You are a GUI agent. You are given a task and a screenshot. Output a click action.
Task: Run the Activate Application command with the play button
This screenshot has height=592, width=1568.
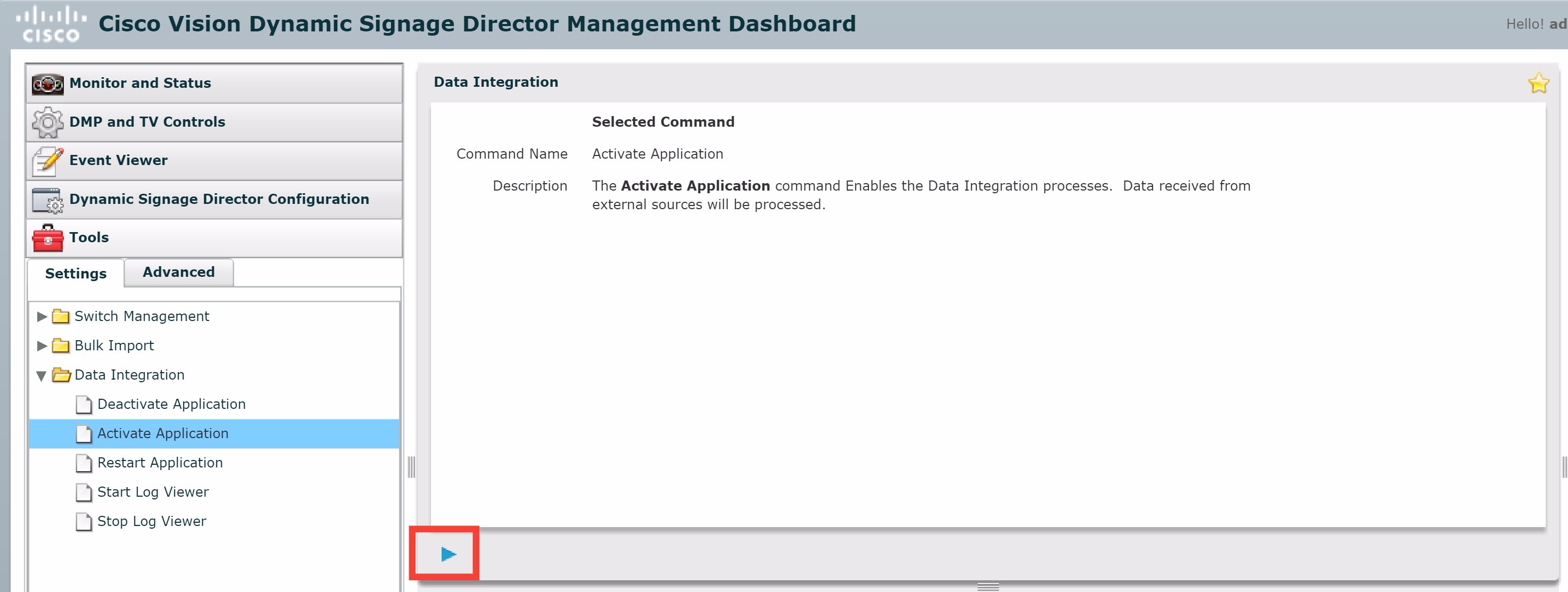[x=449, y=554]
